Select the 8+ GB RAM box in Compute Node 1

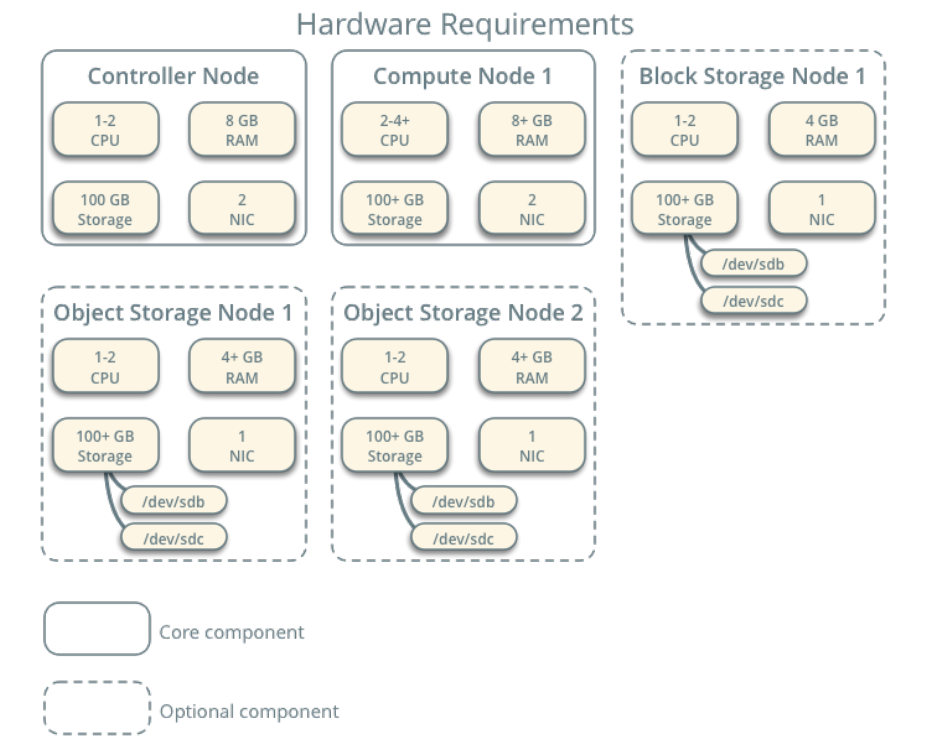point(531,129)
